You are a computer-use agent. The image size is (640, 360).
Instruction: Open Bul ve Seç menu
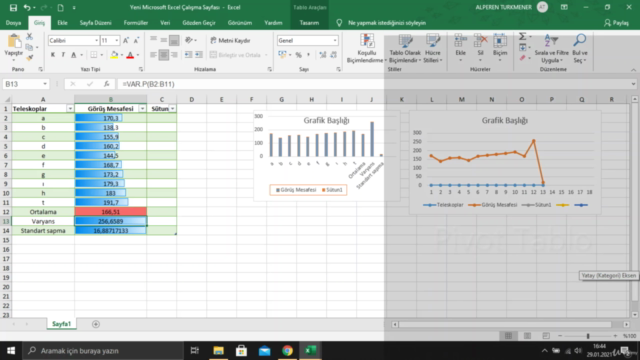point(580,49)
